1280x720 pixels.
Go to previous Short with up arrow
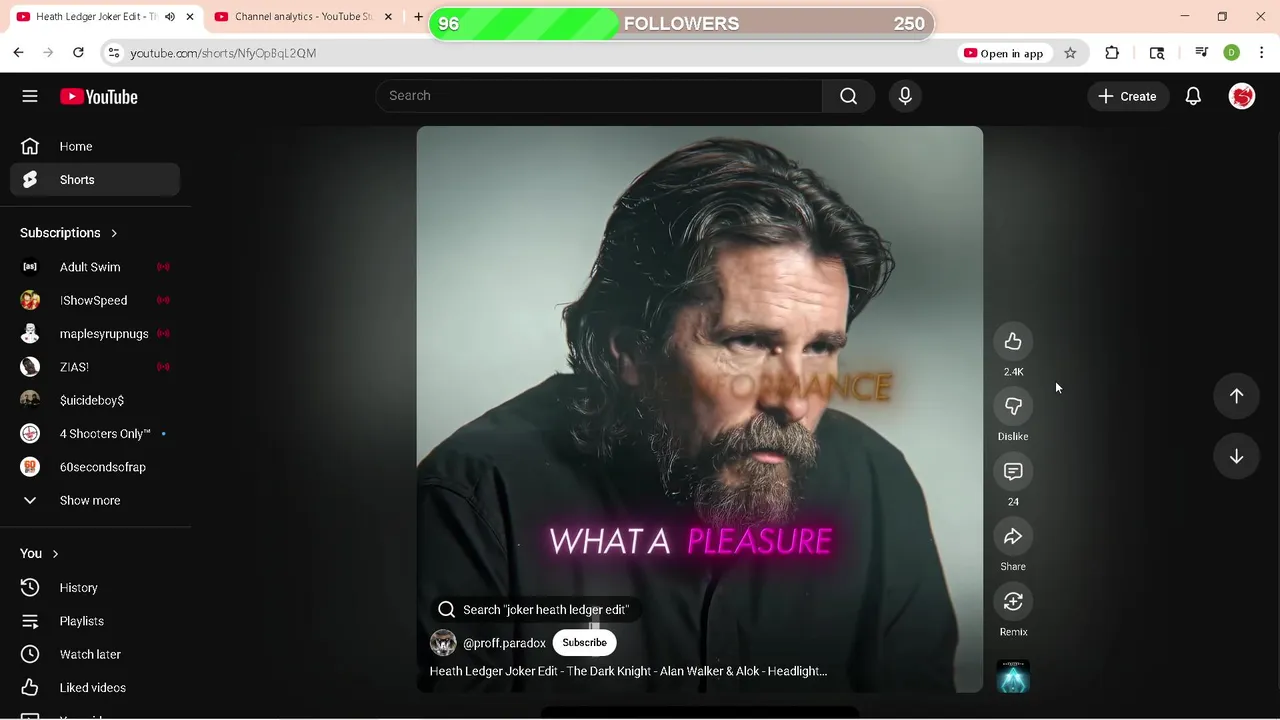(1236, 396)
